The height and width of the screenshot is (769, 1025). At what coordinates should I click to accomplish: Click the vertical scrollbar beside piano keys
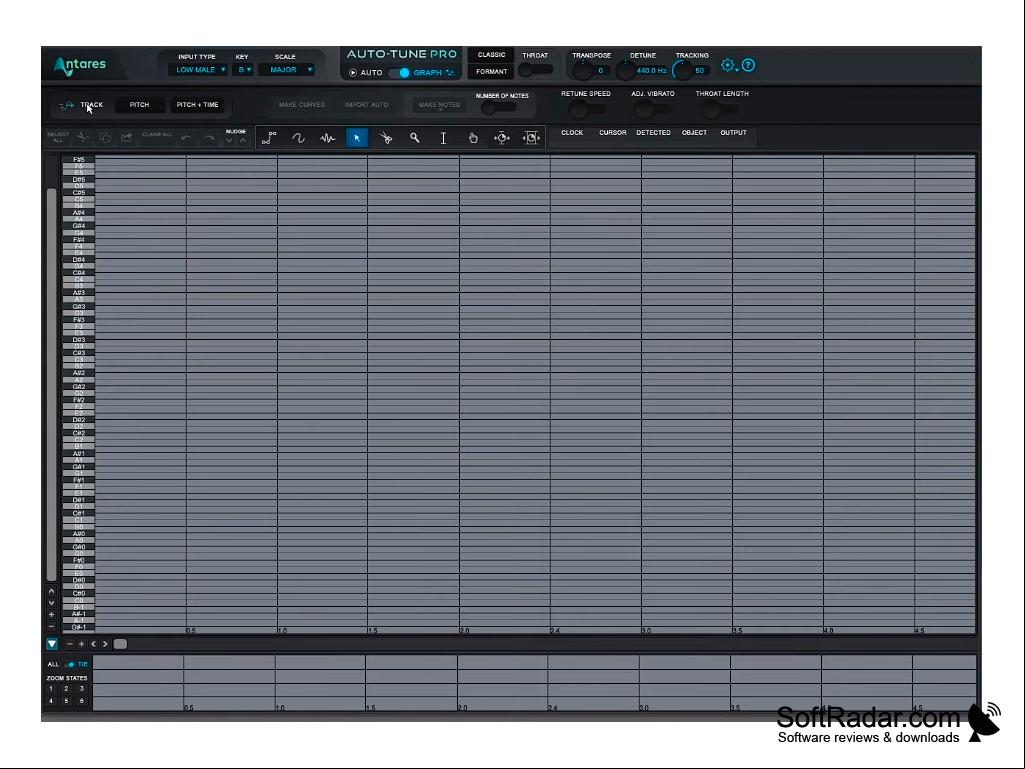tap(52, 384)
